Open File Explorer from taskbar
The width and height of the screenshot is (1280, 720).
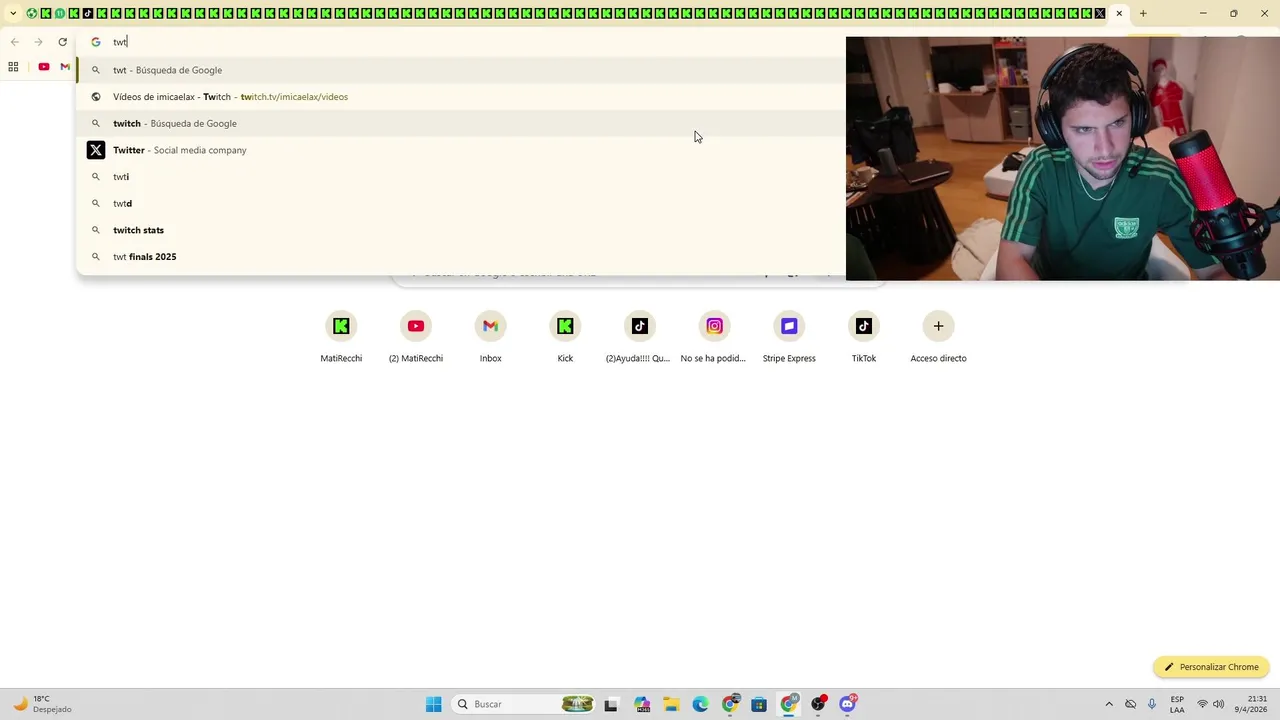tap(671, 704)
